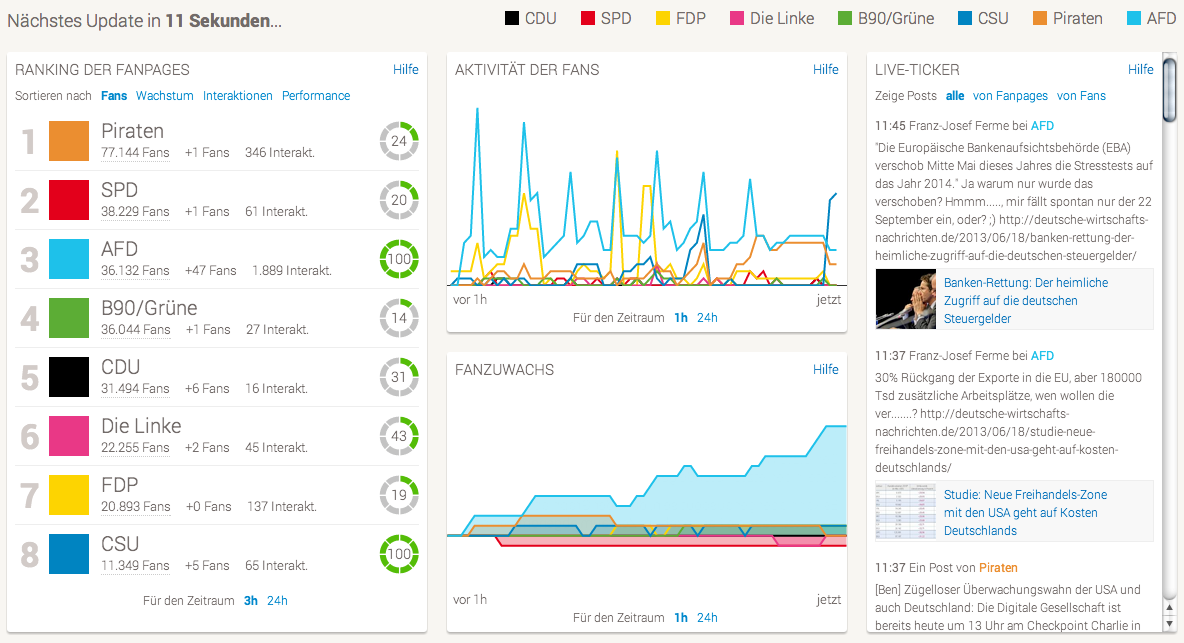Open 'Studie: Neue Freihandels-Zone' article link
Image resolution: width=1184 pixels, height=643 pixels.
point(1025,512)
